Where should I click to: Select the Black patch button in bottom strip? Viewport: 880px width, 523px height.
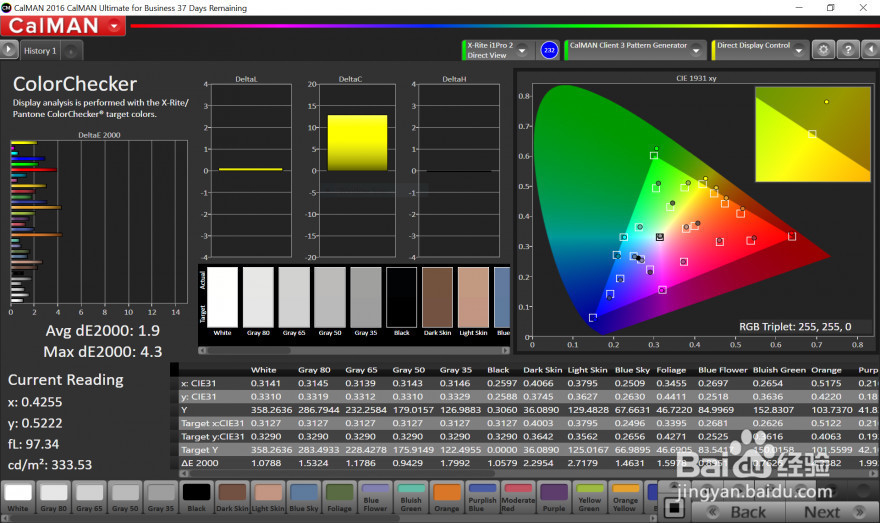tap(196, 497)
